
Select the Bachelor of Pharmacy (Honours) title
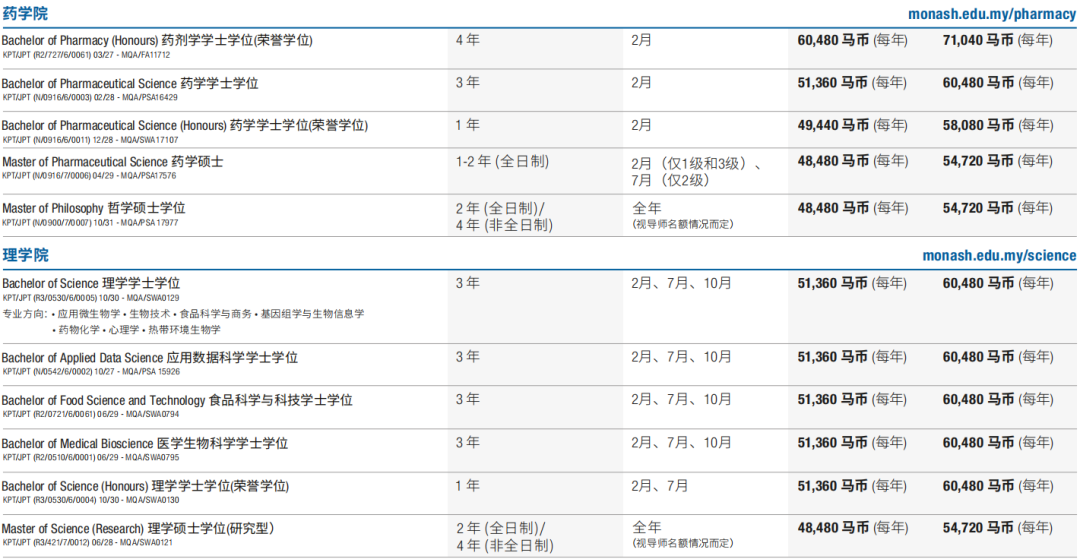(157, 41)
